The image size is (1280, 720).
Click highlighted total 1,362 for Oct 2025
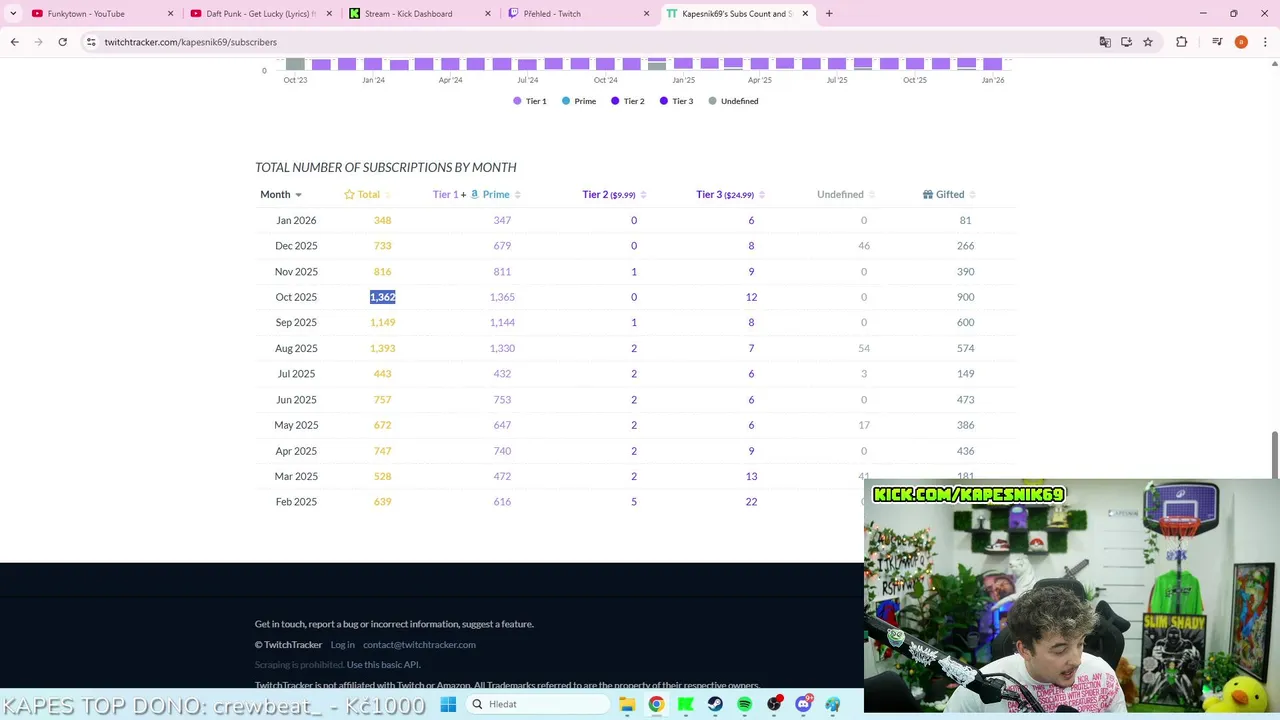pyautogui.click(x=383, y=297)
